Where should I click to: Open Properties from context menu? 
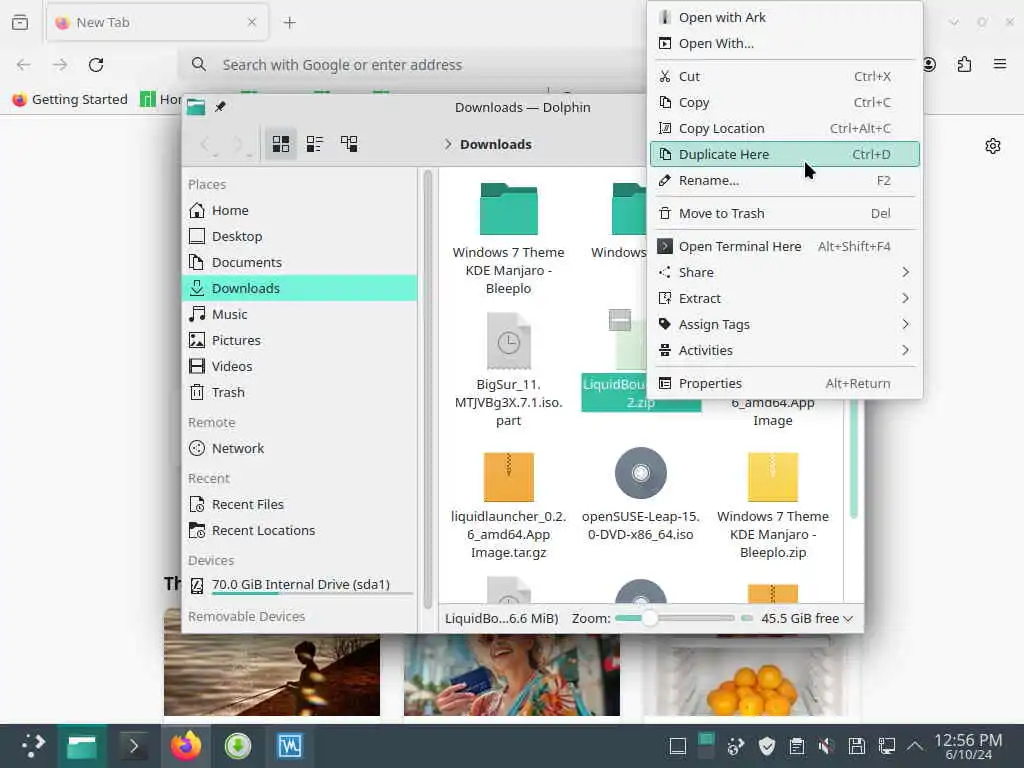pyautogui.click(x=784, y=383)
